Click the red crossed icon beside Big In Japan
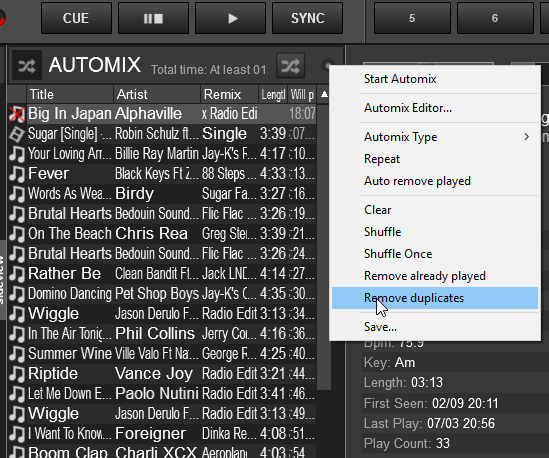Screen dimensions: 549x458 tap(16, 114)
